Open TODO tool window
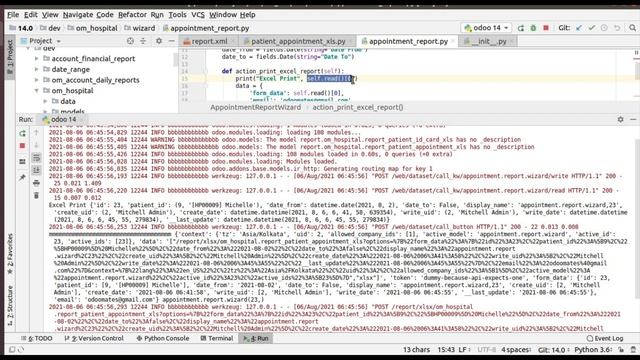 (37, 338)
